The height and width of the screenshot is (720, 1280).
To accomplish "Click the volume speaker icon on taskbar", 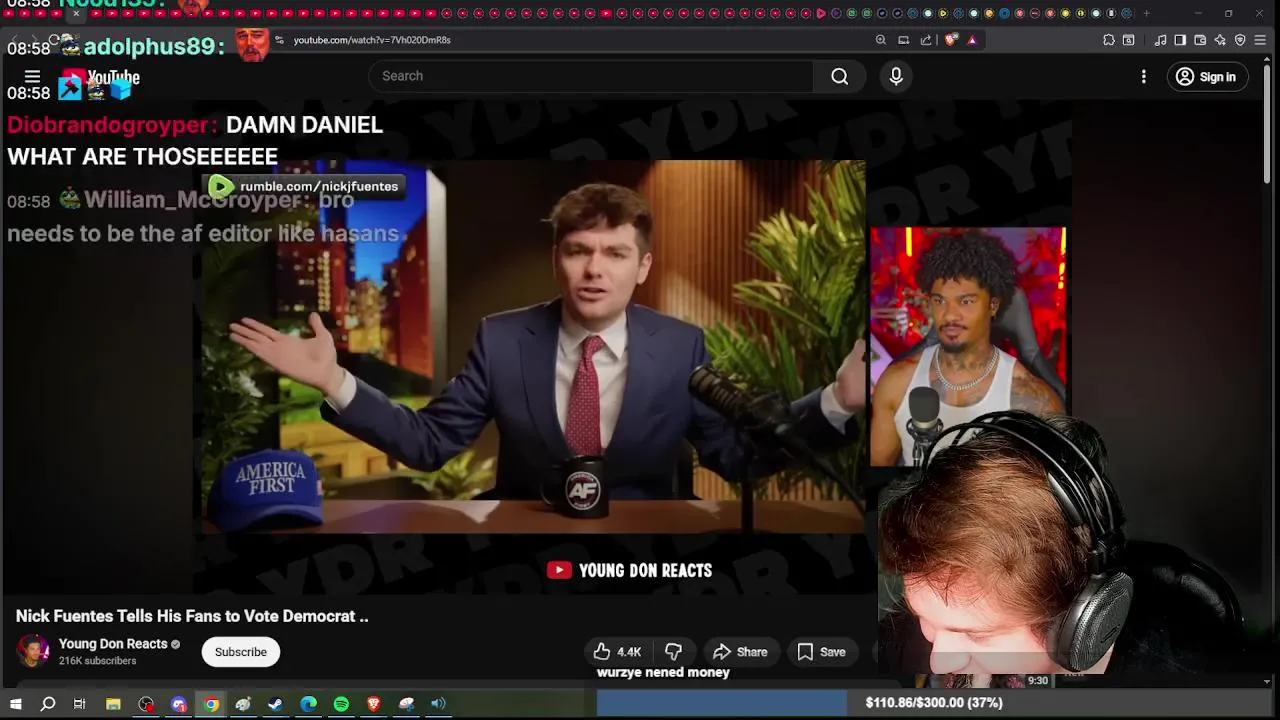I will point(438,704).
